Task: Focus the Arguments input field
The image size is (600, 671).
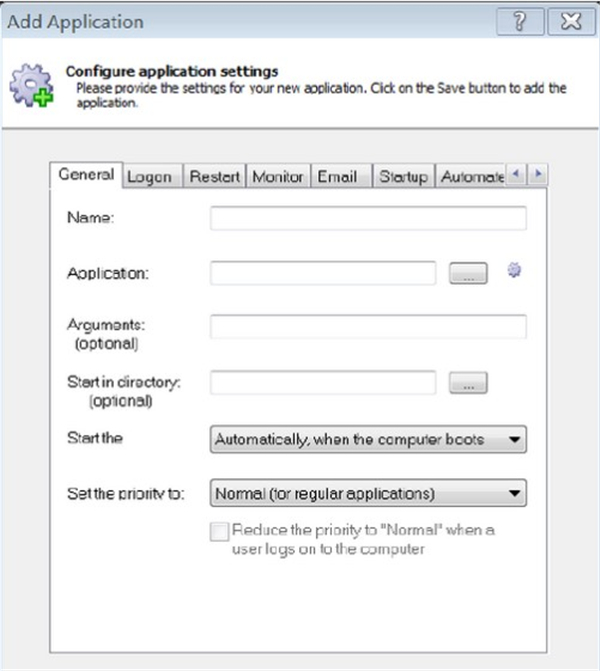Action: (368, 327)
